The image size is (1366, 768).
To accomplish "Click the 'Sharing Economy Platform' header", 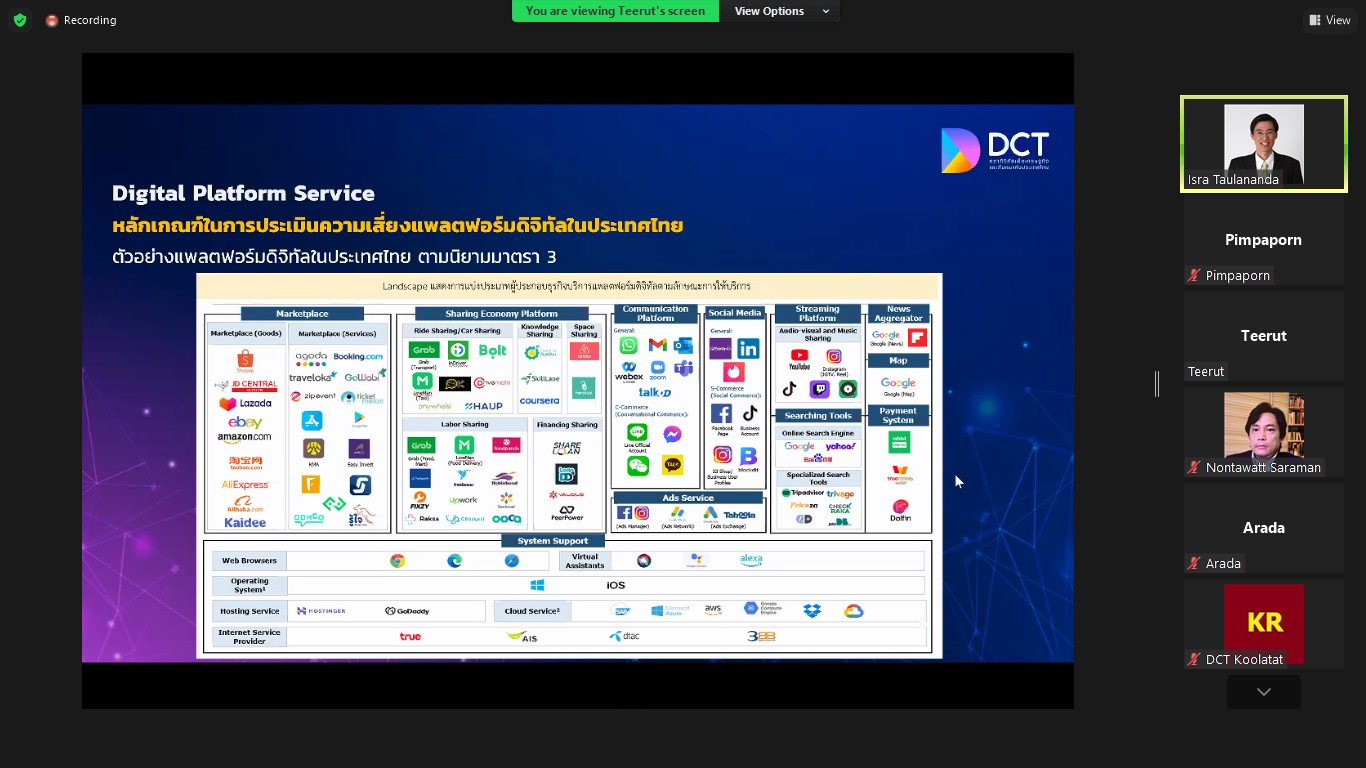I will tap(502, 314).
